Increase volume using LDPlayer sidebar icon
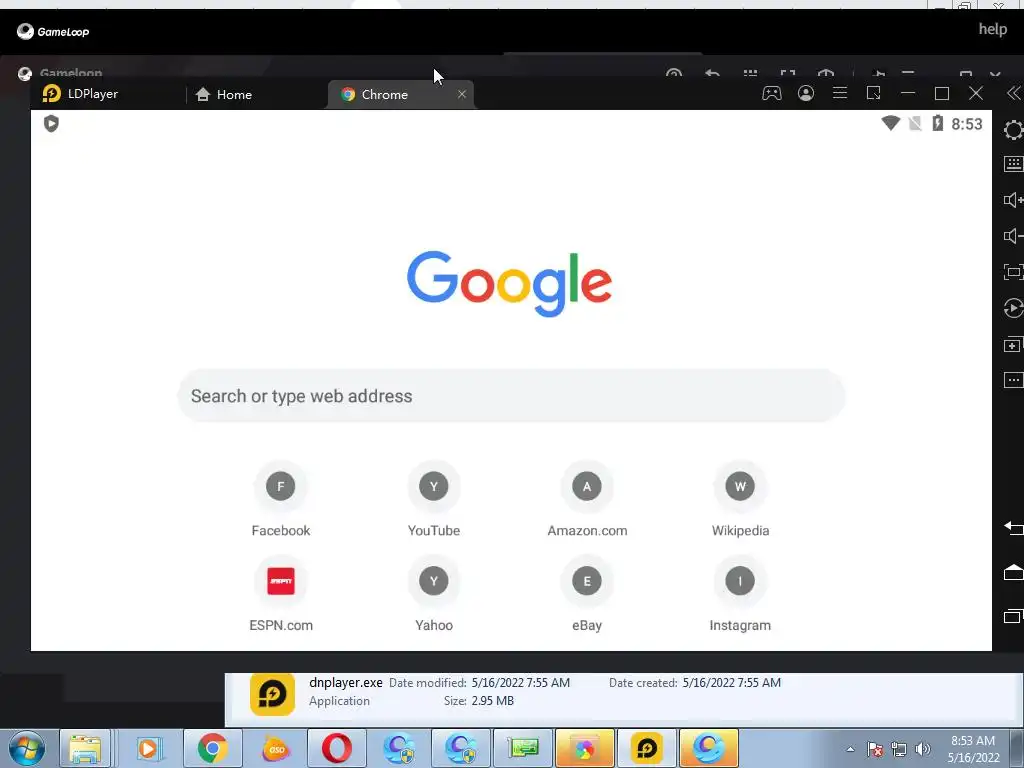The width and height of the screenshot is (1024, 768). click(x=1014, y=200)
